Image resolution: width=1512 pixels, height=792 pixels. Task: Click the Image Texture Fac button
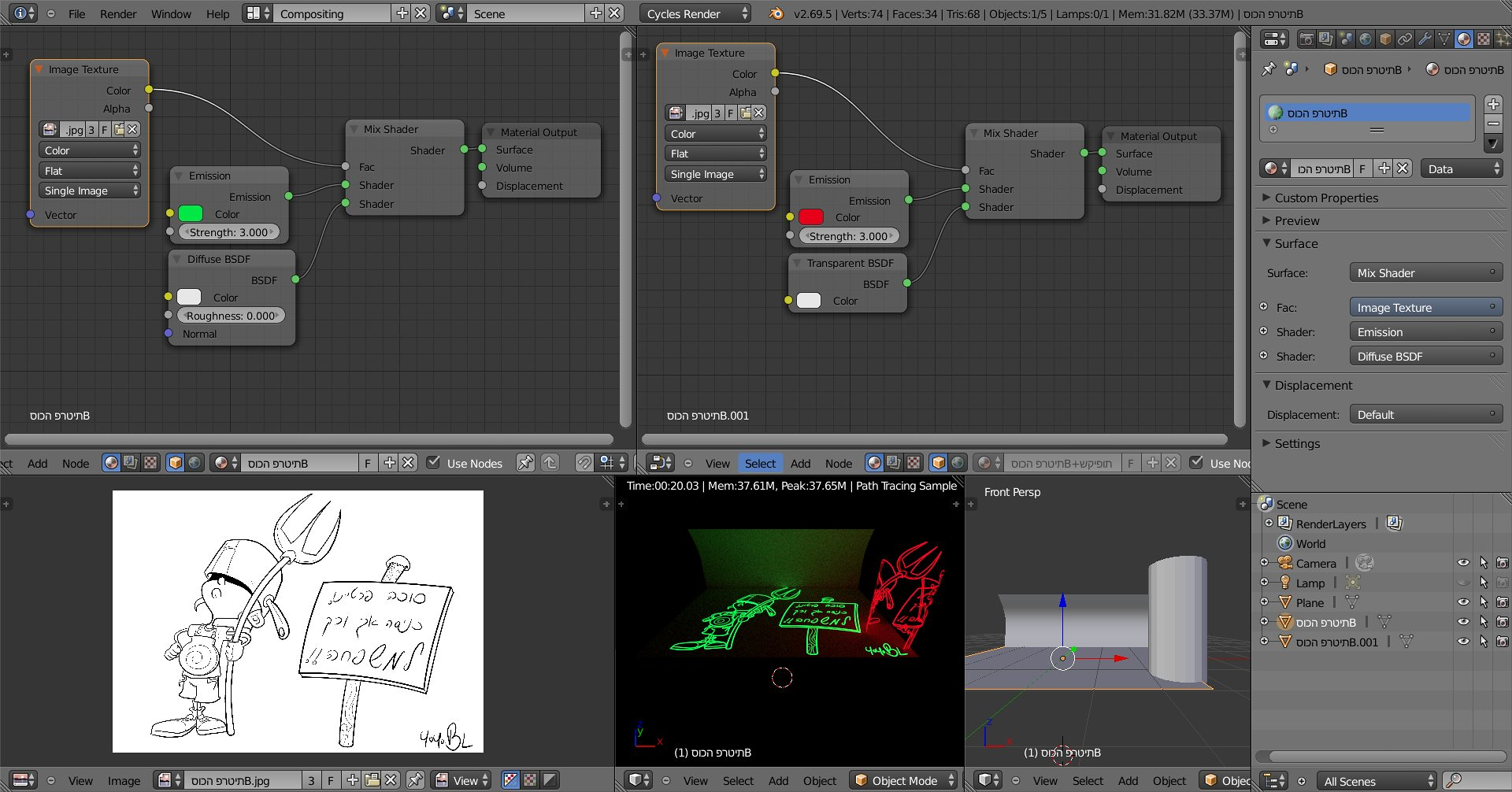pyautogui.click(x=1425, y=308)
